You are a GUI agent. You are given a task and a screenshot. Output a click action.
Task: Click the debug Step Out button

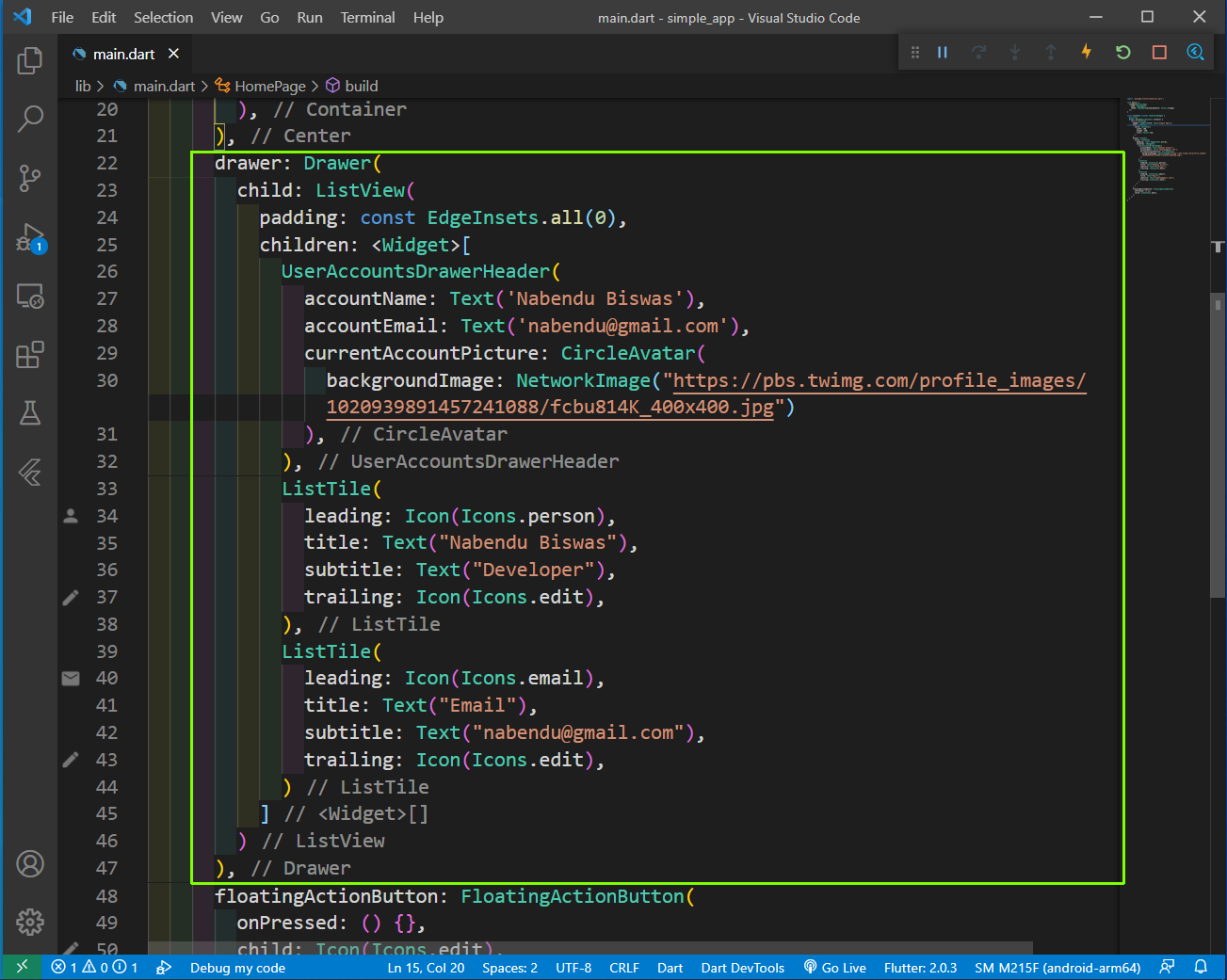point(1051,53)
